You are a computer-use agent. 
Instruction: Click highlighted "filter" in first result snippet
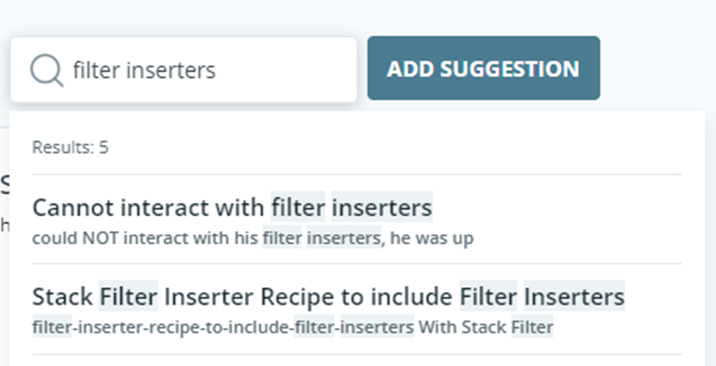(x=282, y=238)
